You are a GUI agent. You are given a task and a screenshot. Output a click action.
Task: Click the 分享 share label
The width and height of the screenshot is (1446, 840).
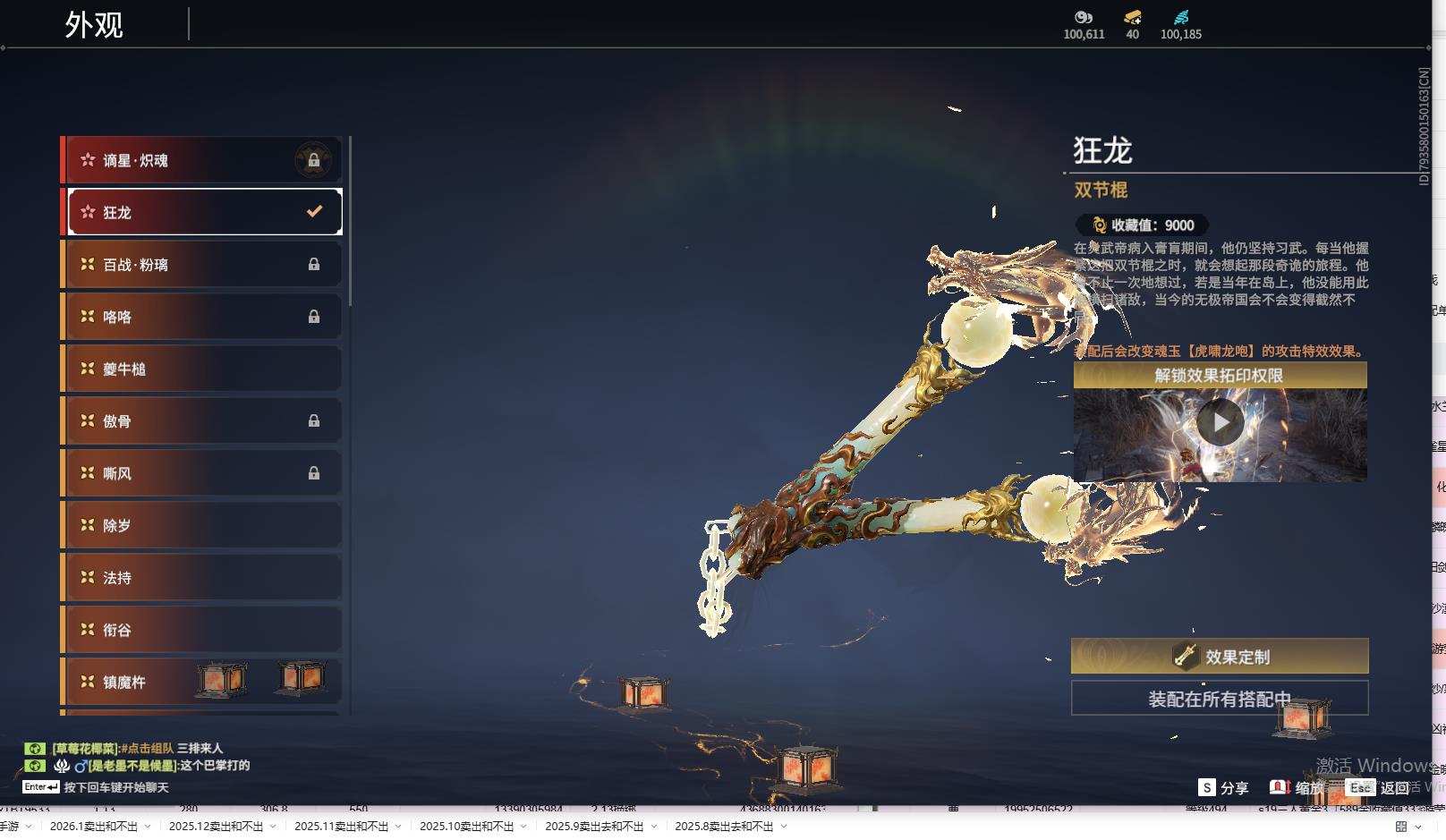(1234, 788)
